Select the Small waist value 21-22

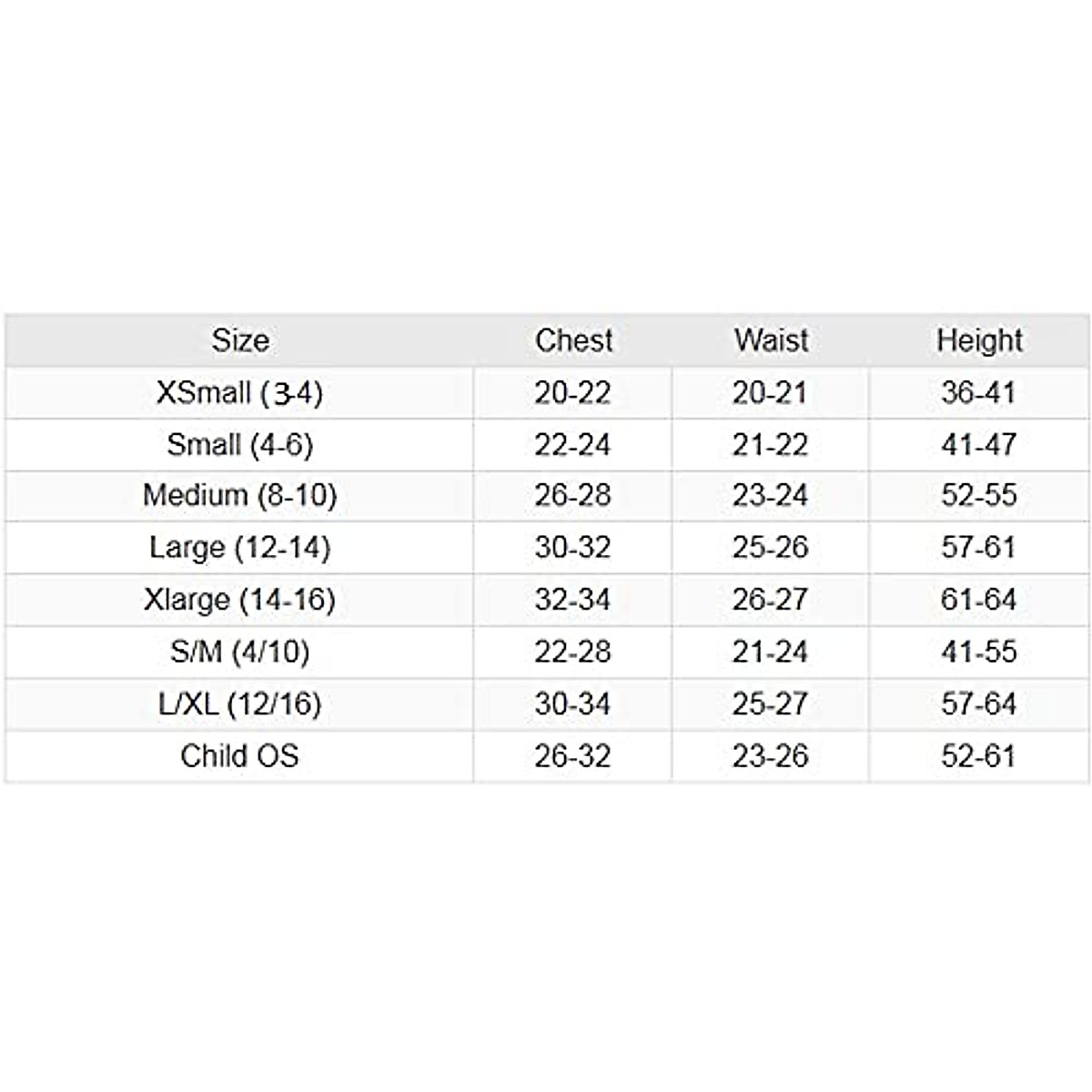(770, 445)
